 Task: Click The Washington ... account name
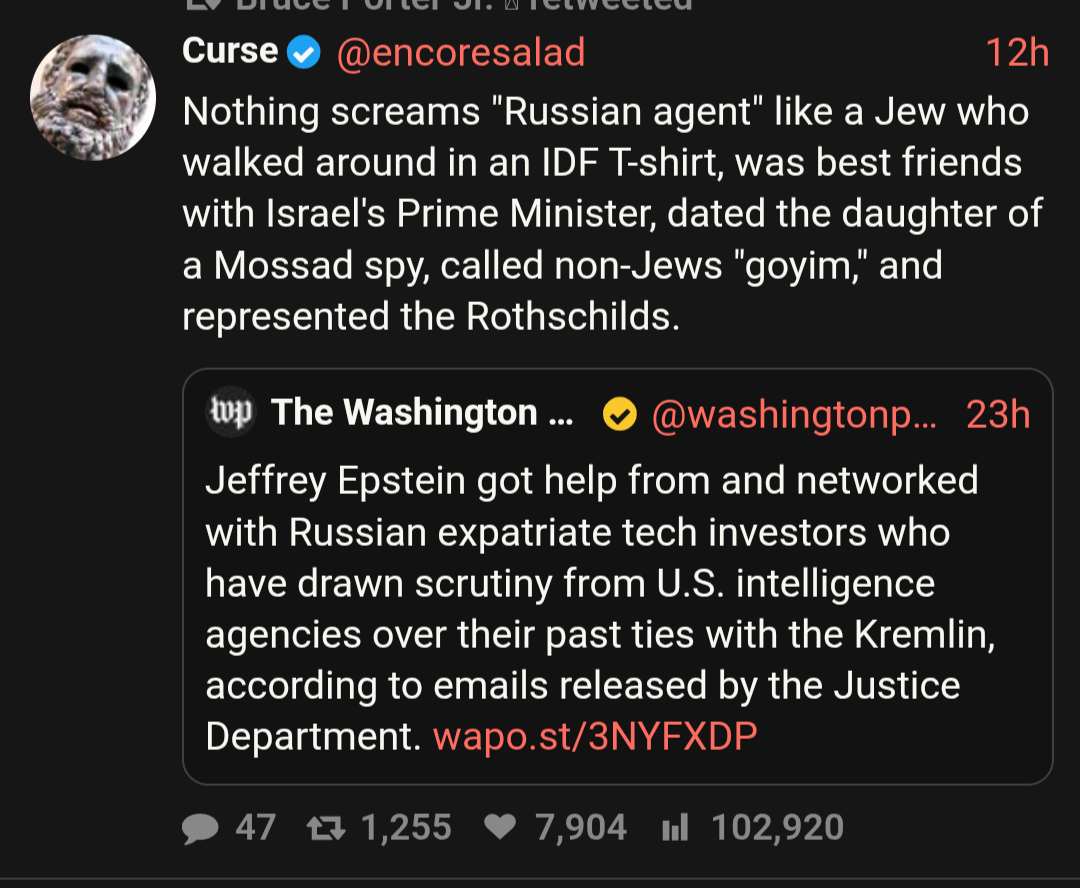click(x=420, y=413)
